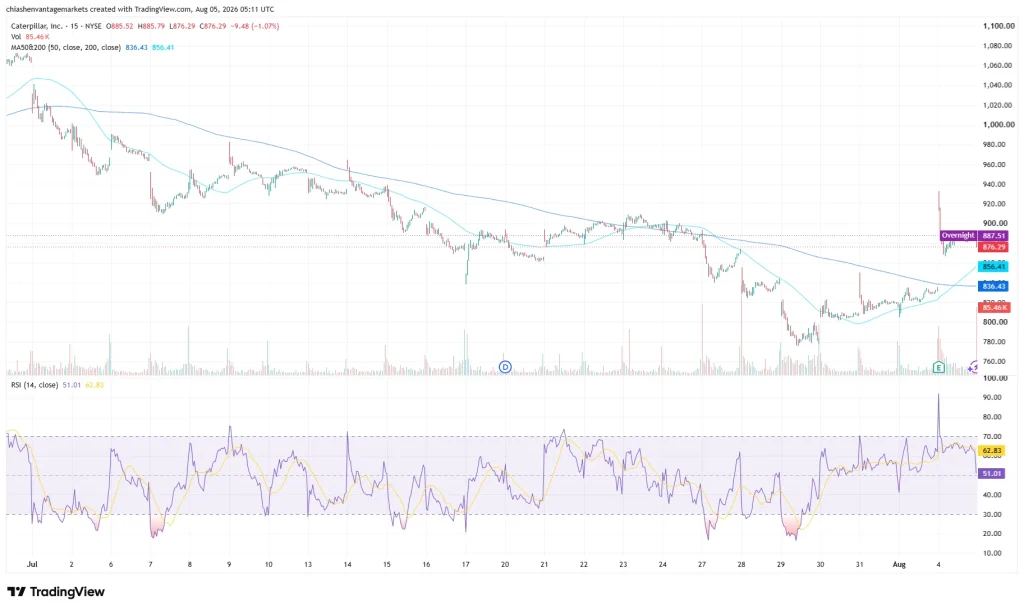This screenshot has width=1024, height=610.
Task: Click the 13 date label on time axis
Action: pyautogui.click(x=308, y=564)
